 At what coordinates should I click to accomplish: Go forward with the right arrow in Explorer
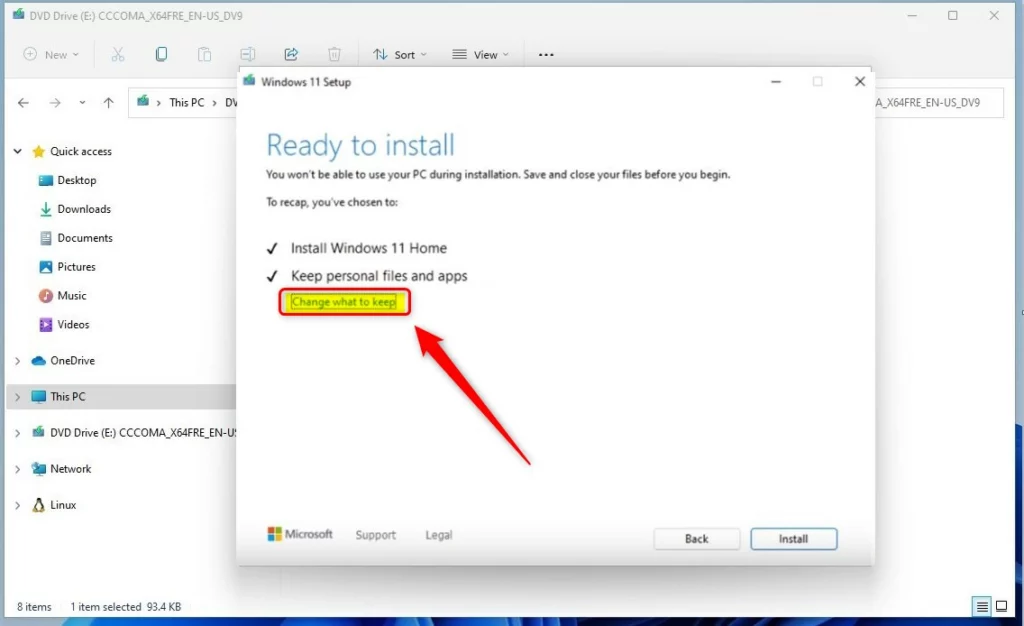point(55,102)
